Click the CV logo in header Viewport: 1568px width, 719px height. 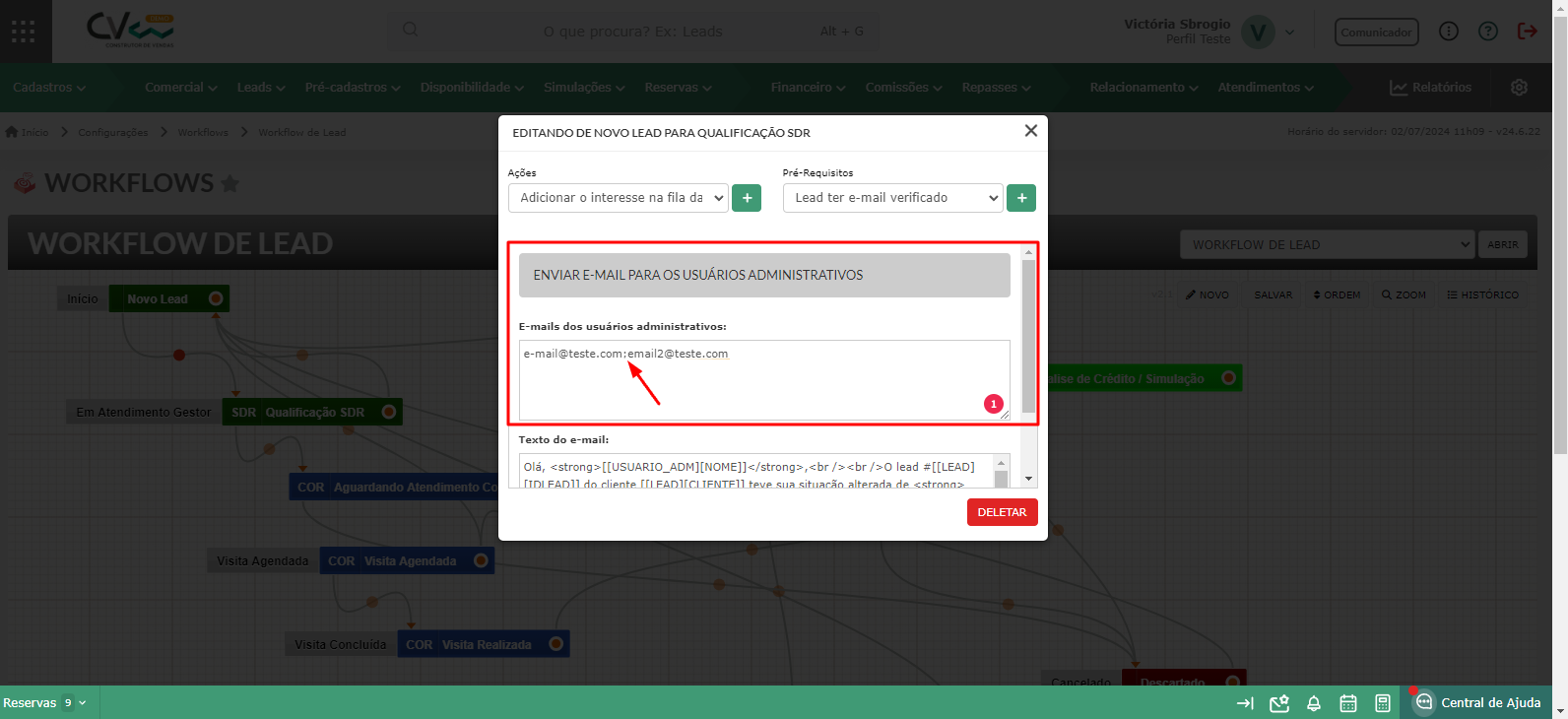(x=130, y=30)
